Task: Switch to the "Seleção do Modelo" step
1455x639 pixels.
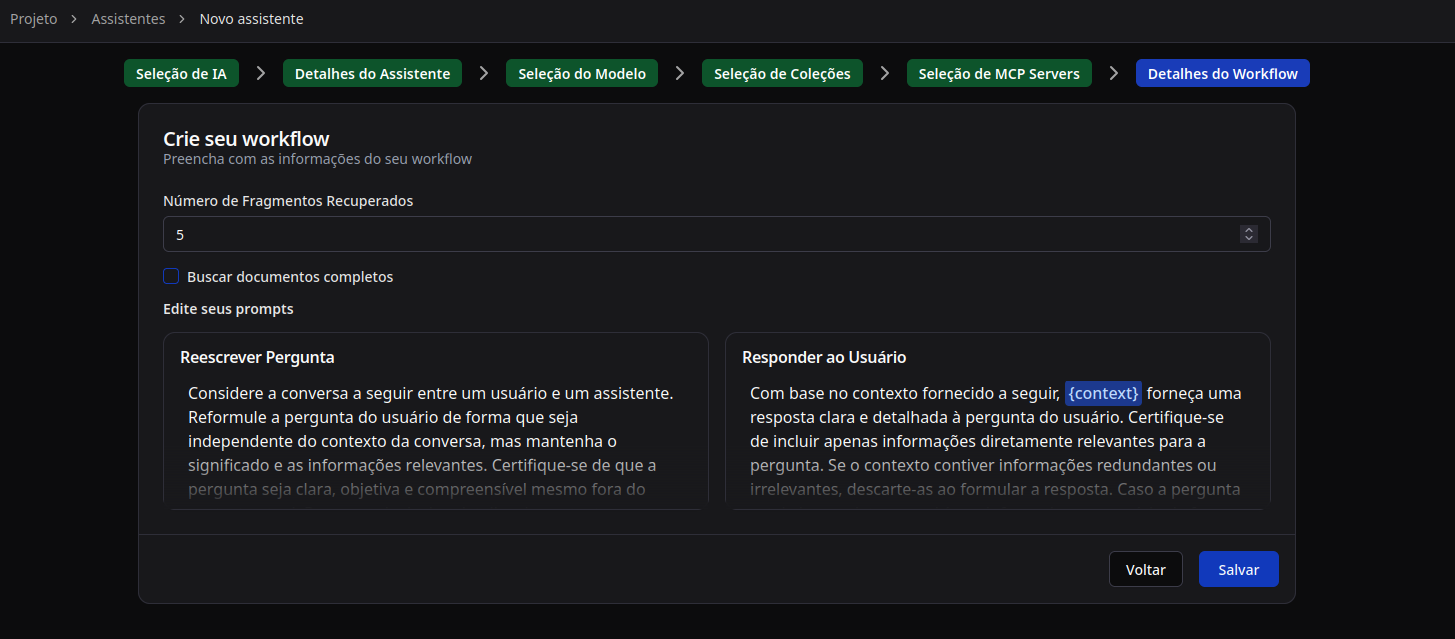Action: pos(582,72)
